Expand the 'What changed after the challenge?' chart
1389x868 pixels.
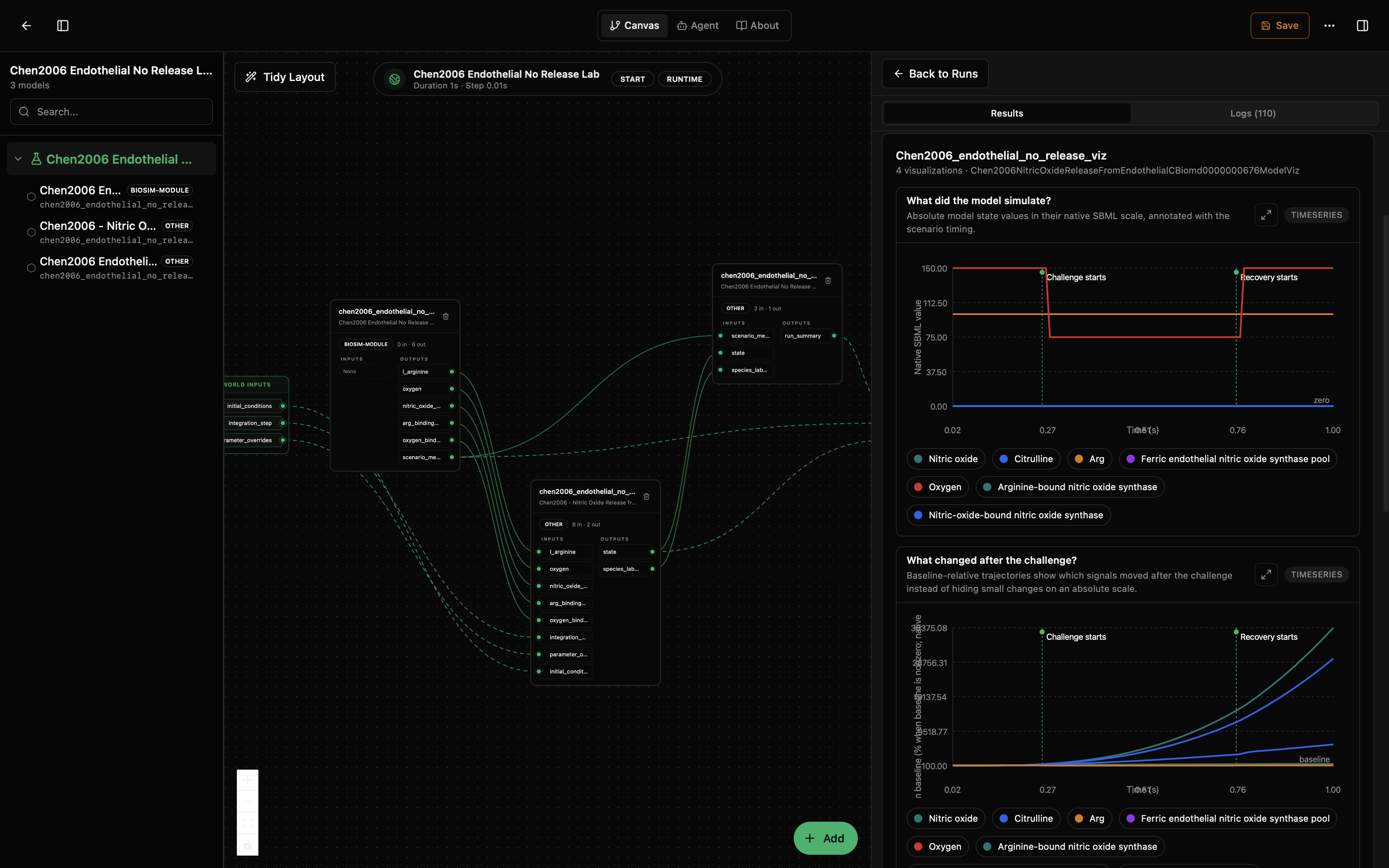coord(1265,575)
